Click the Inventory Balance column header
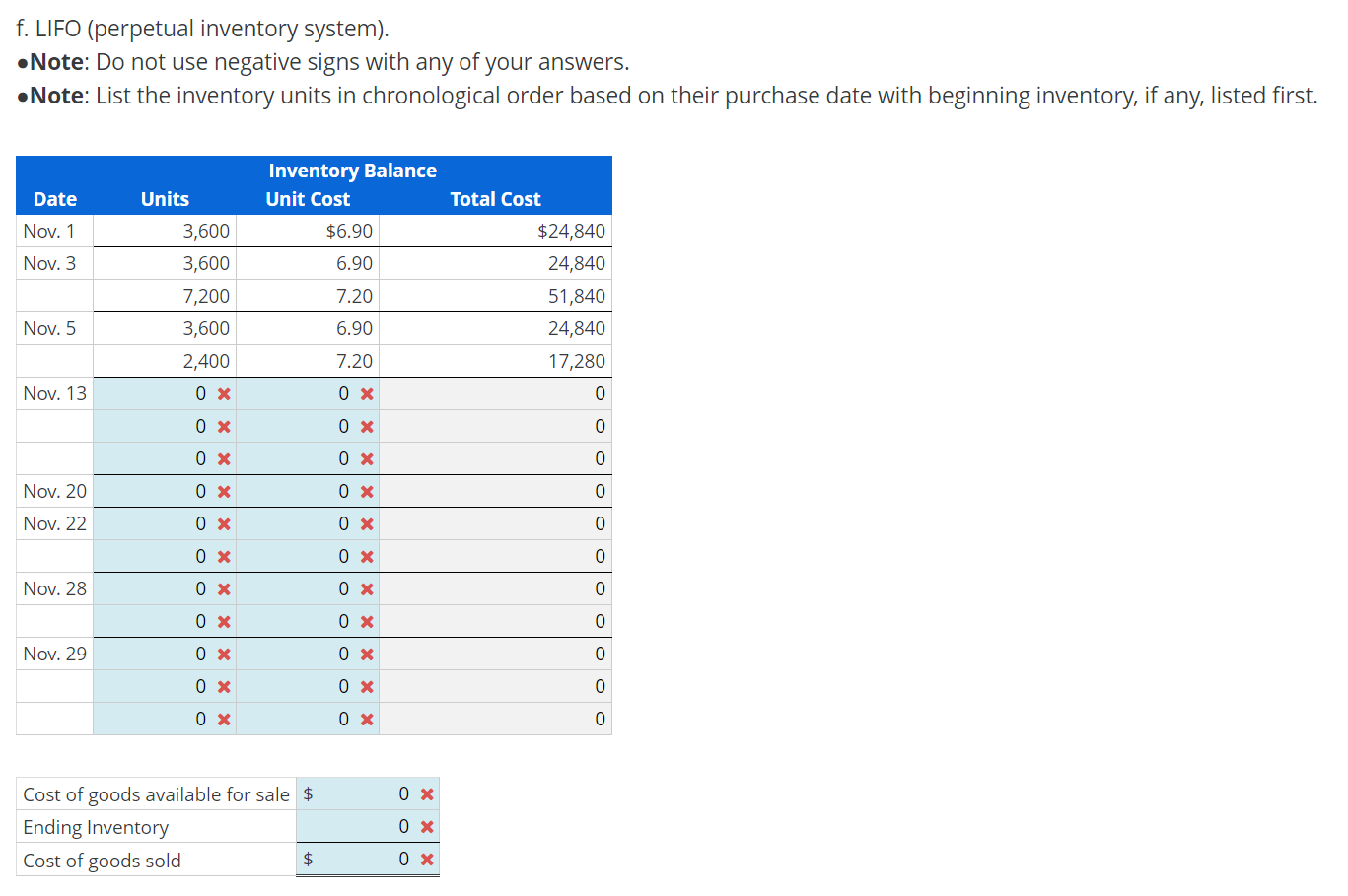 tap(352, 170)
